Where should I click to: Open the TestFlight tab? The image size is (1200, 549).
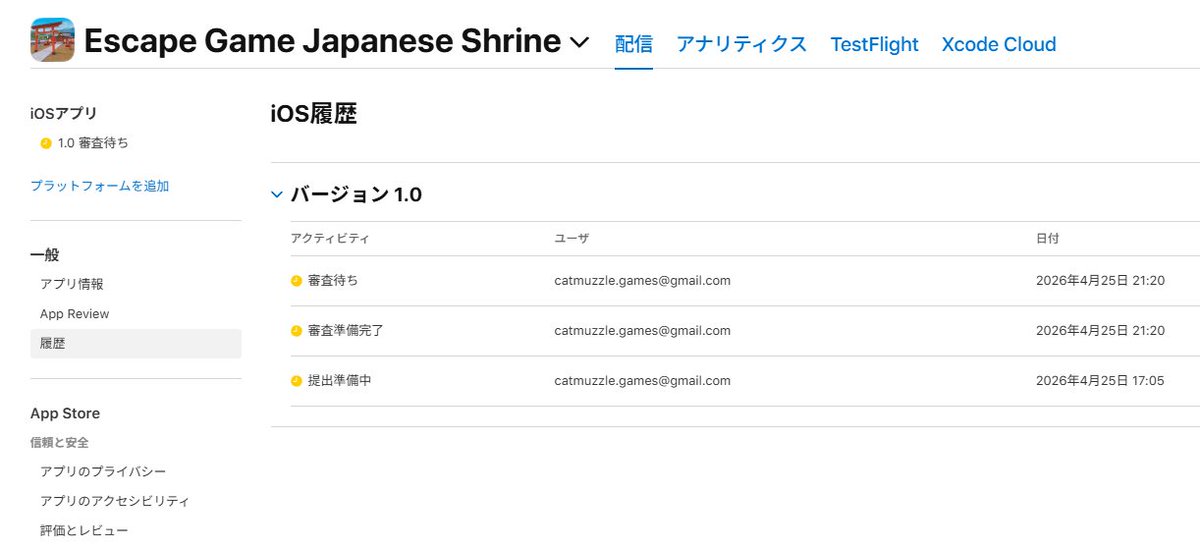pos(874,44)
